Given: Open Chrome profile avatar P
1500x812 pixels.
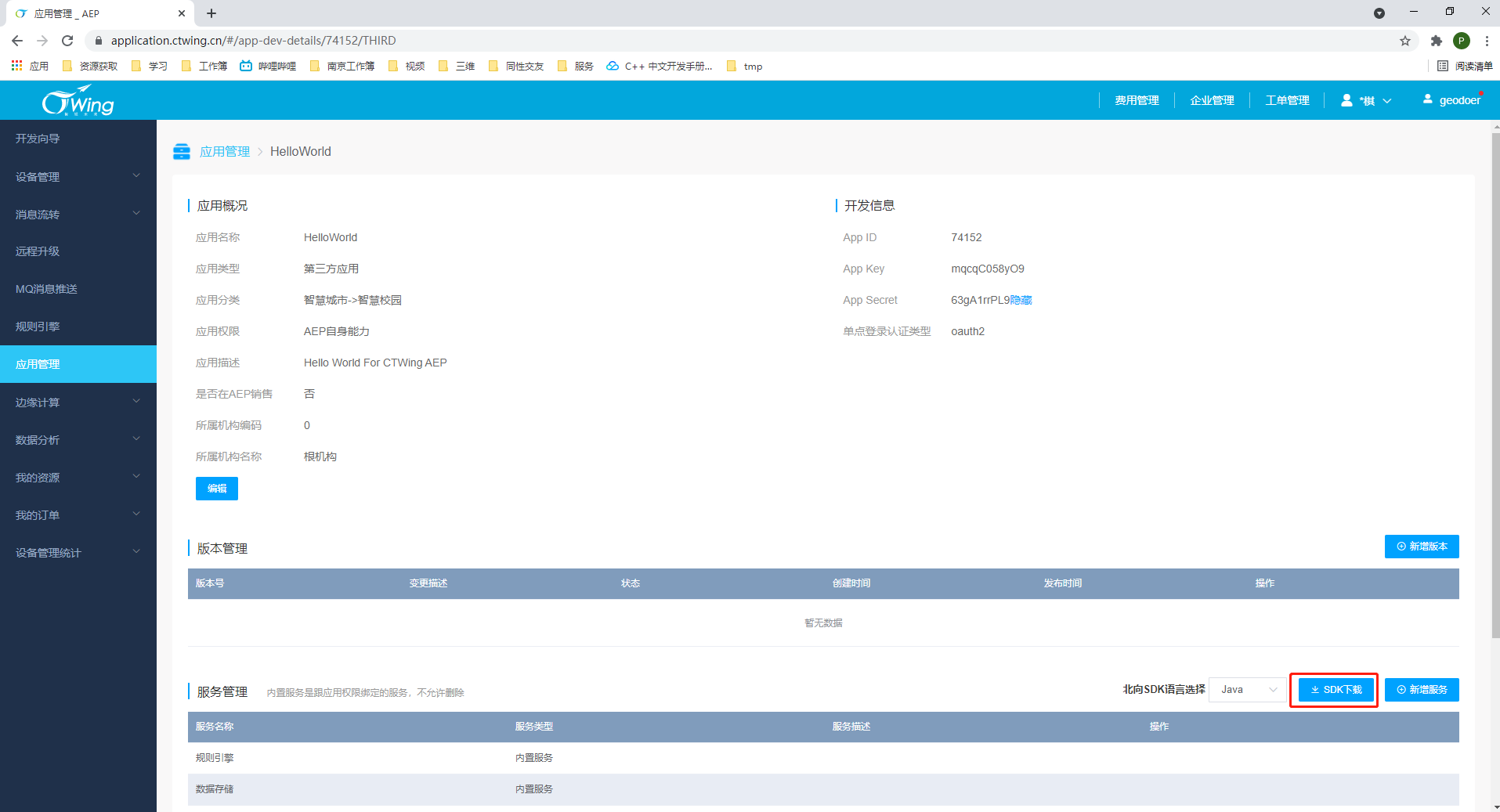Looking at the screenshot, I should pos(1462,41).
